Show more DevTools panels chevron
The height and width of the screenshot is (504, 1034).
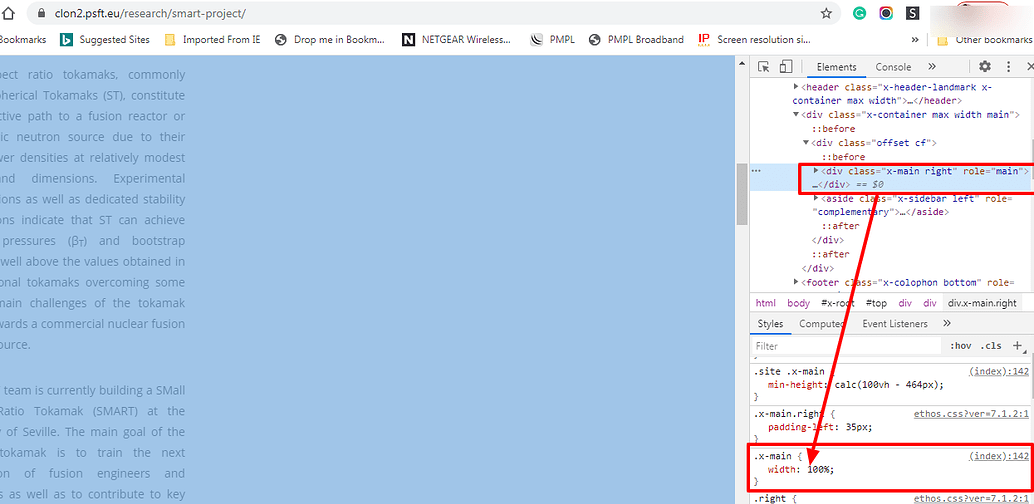point(932,67)
